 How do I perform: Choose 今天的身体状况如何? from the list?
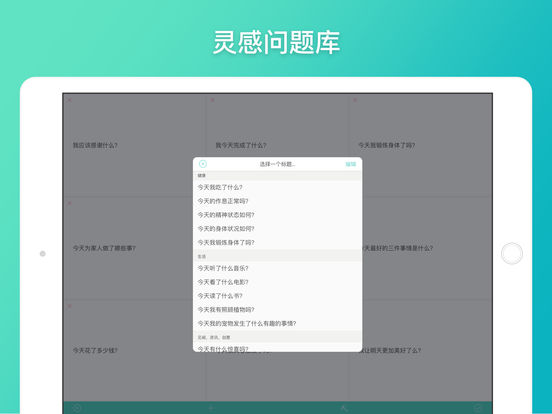pos(277,229)
